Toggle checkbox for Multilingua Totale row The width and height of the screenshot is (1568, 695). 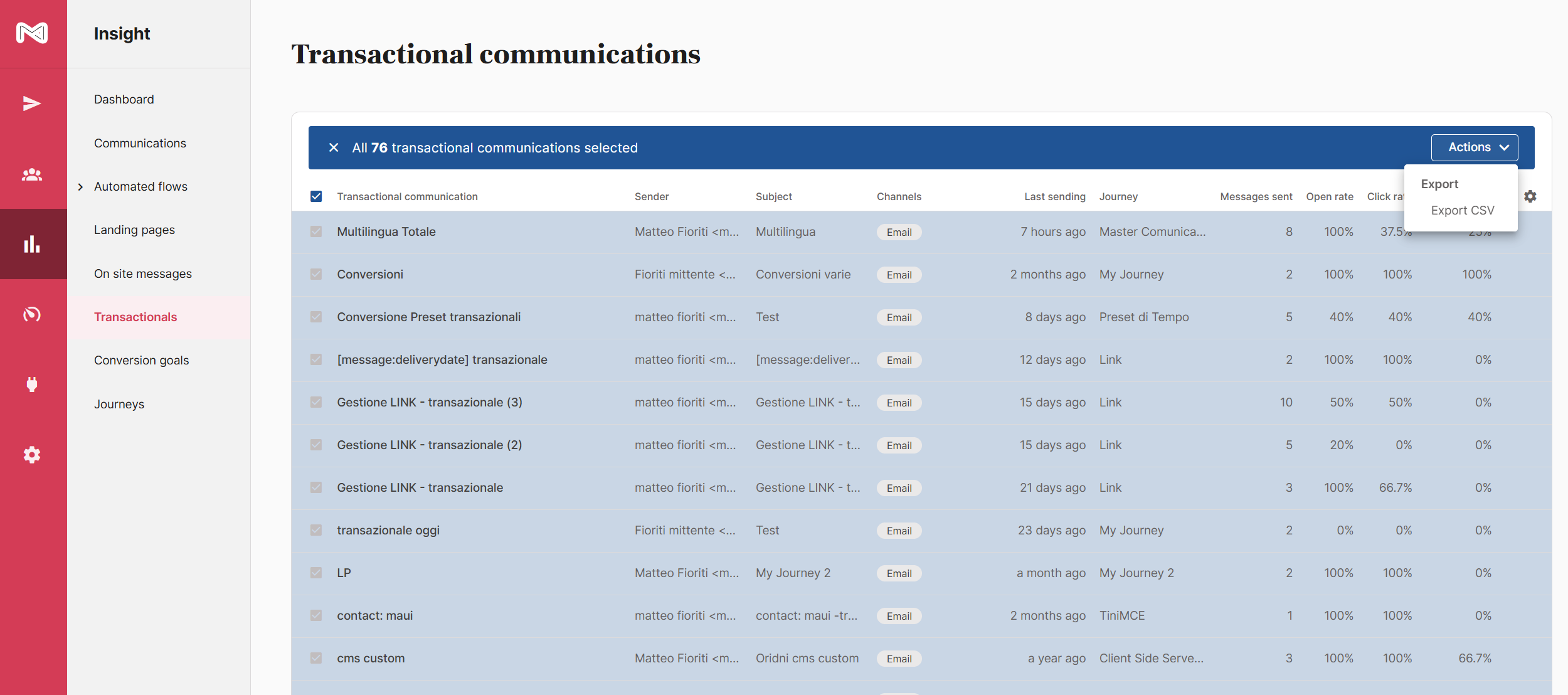[x=316, y=231]
